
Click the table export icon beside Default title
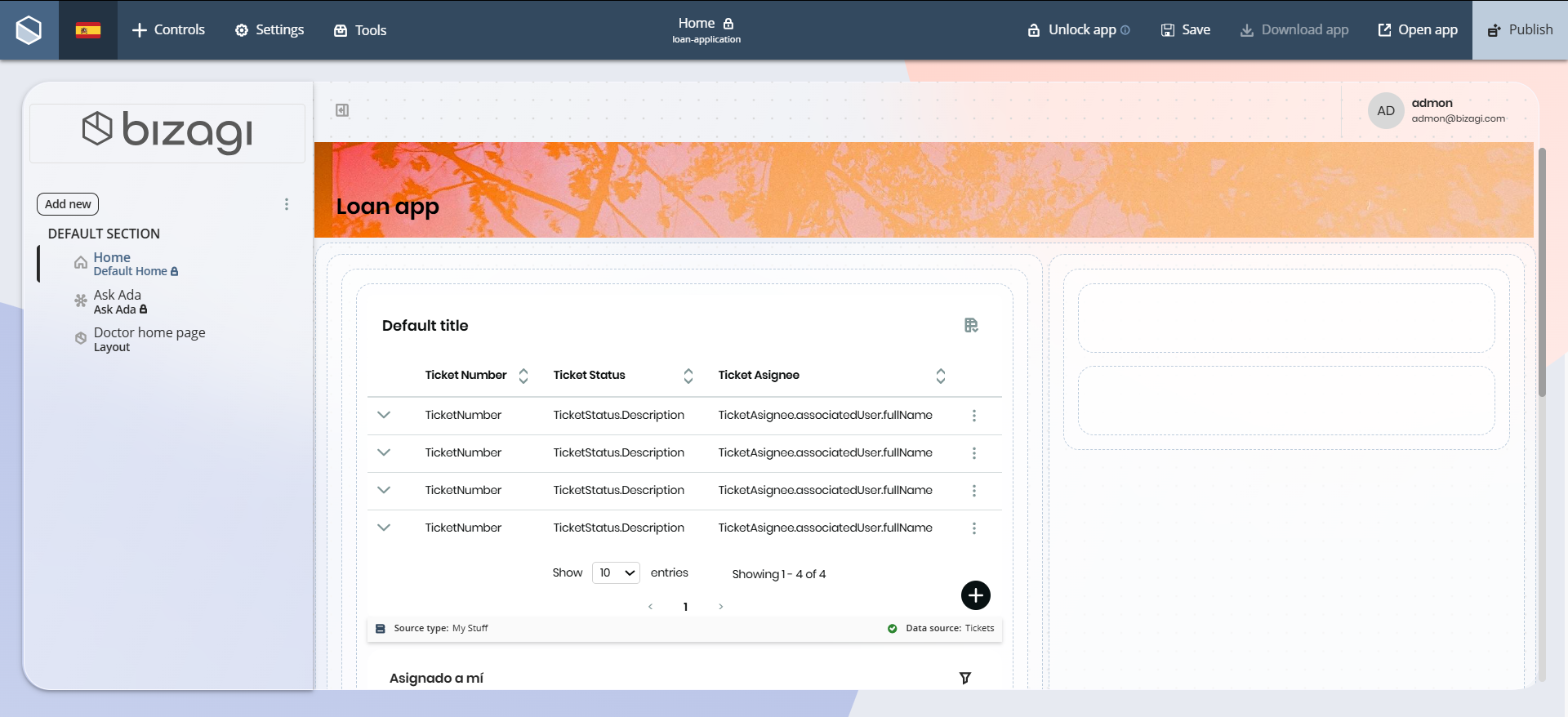coord(971,326)
